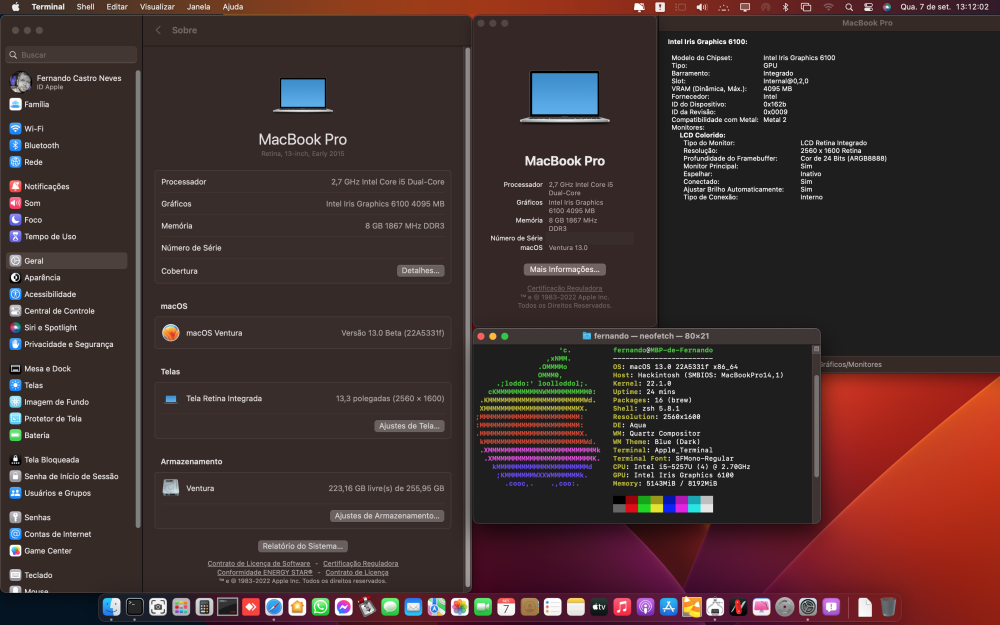Viewport: 1000px width, 625px height.
Task: Open the Janela menu
Action: coord(198,7)
